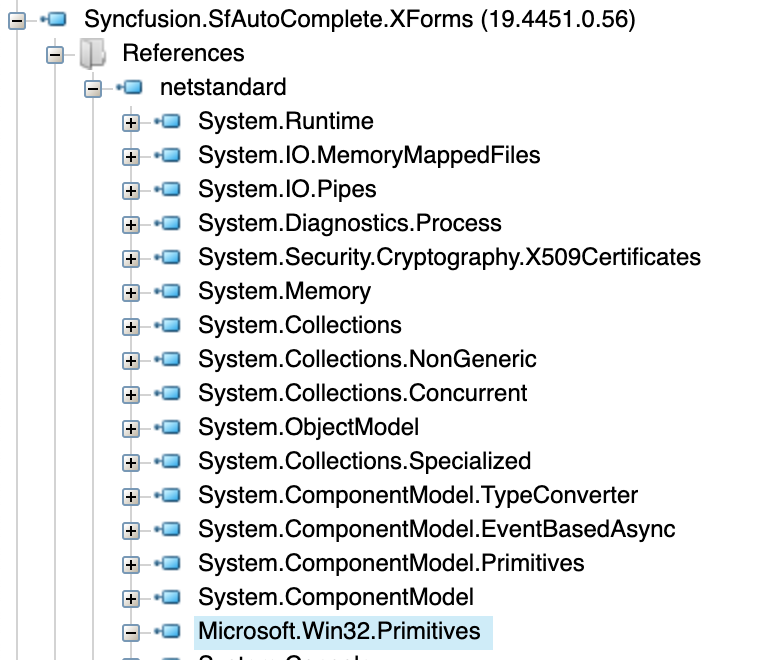Expand the System.Collections node
The width and height of the screenshot is (776, 660).
click(x=131, y=327)
